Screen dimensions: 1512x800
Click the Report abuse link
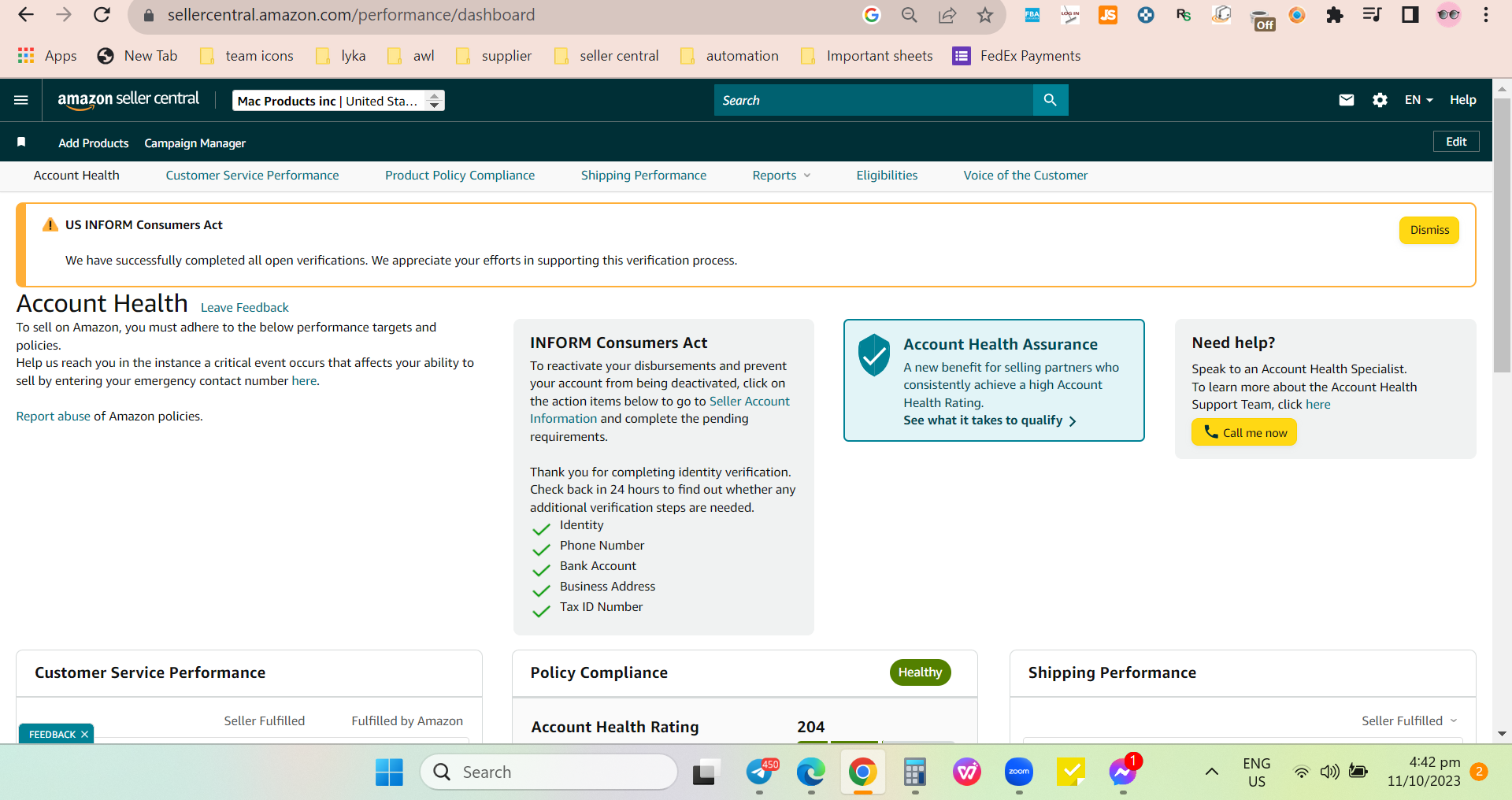pos(54,417)
